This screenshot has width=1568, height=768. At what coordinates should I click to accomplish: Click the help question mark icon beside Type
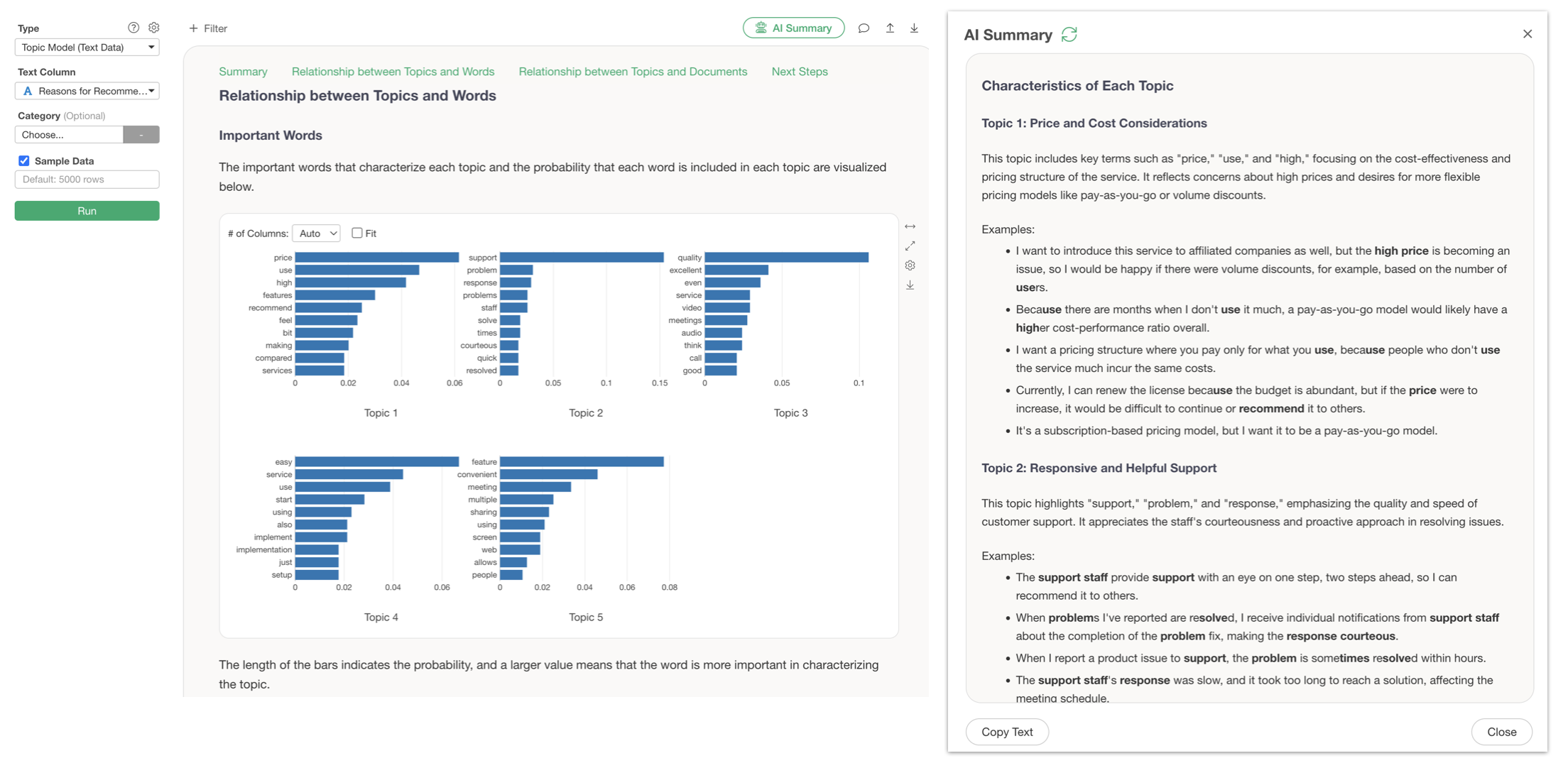pos(134,28)
